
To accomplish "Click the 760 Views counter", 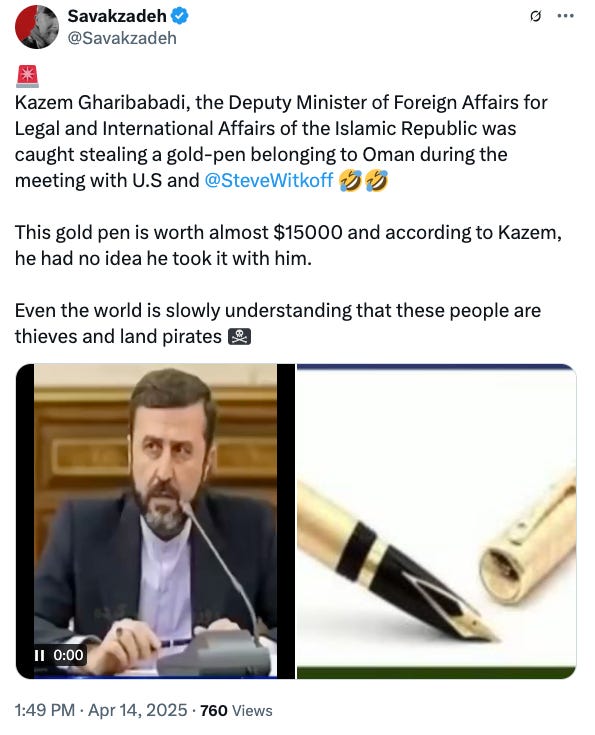I will pos(236,711).
